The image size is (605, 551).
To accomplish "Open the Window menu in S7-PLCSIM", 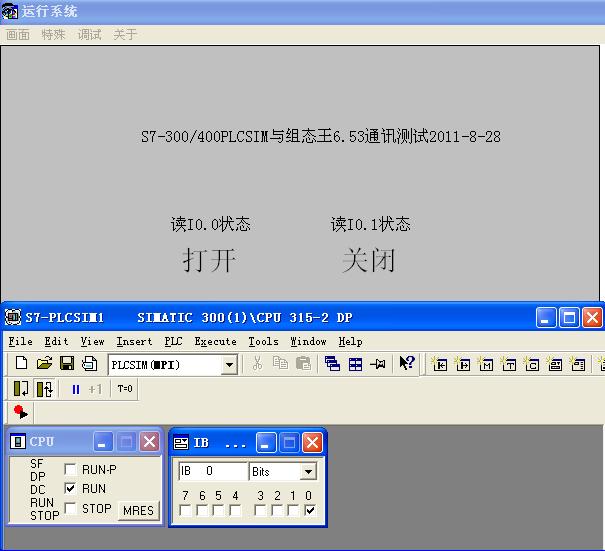I will [x=308, y=341].
